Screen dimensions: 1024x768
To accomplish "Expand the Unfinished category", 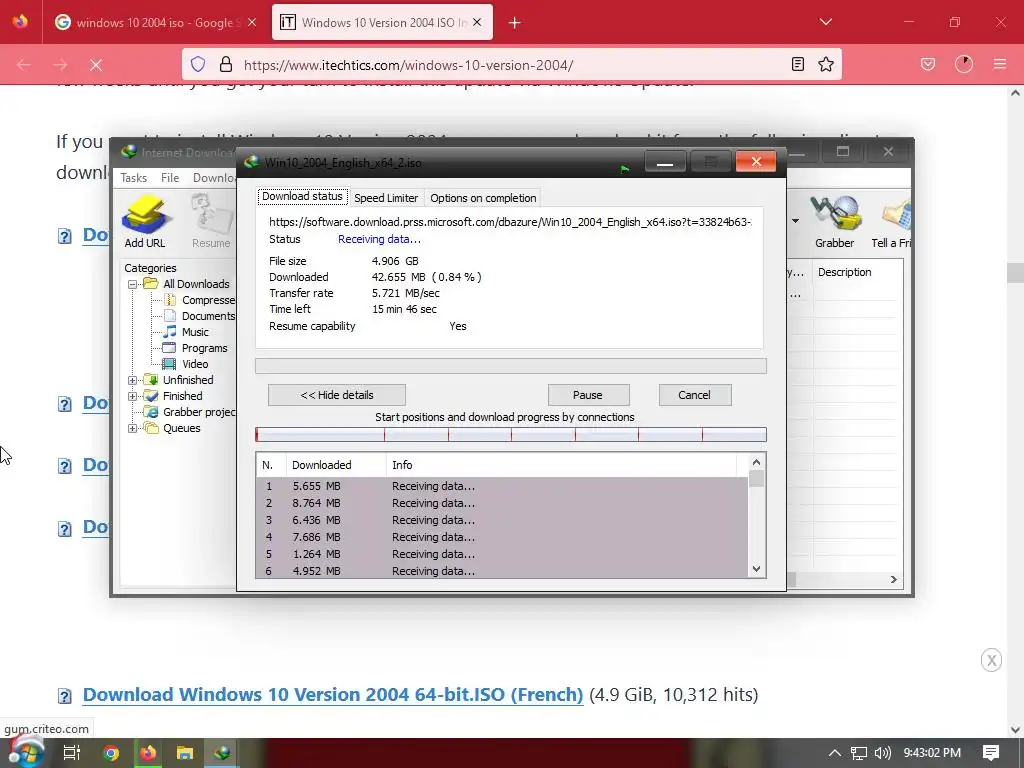I will (x=133, y=380).
